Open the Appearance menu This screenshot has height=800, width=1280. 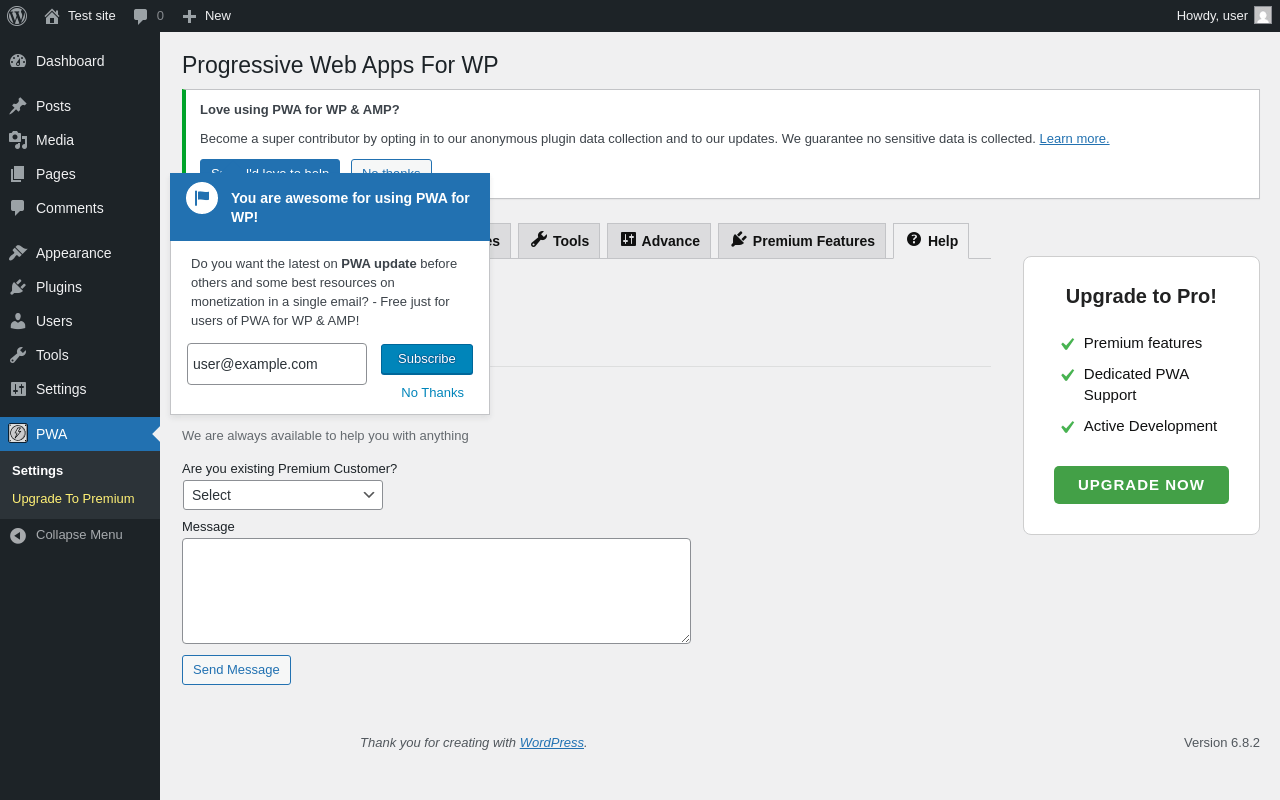pos(80,253)
